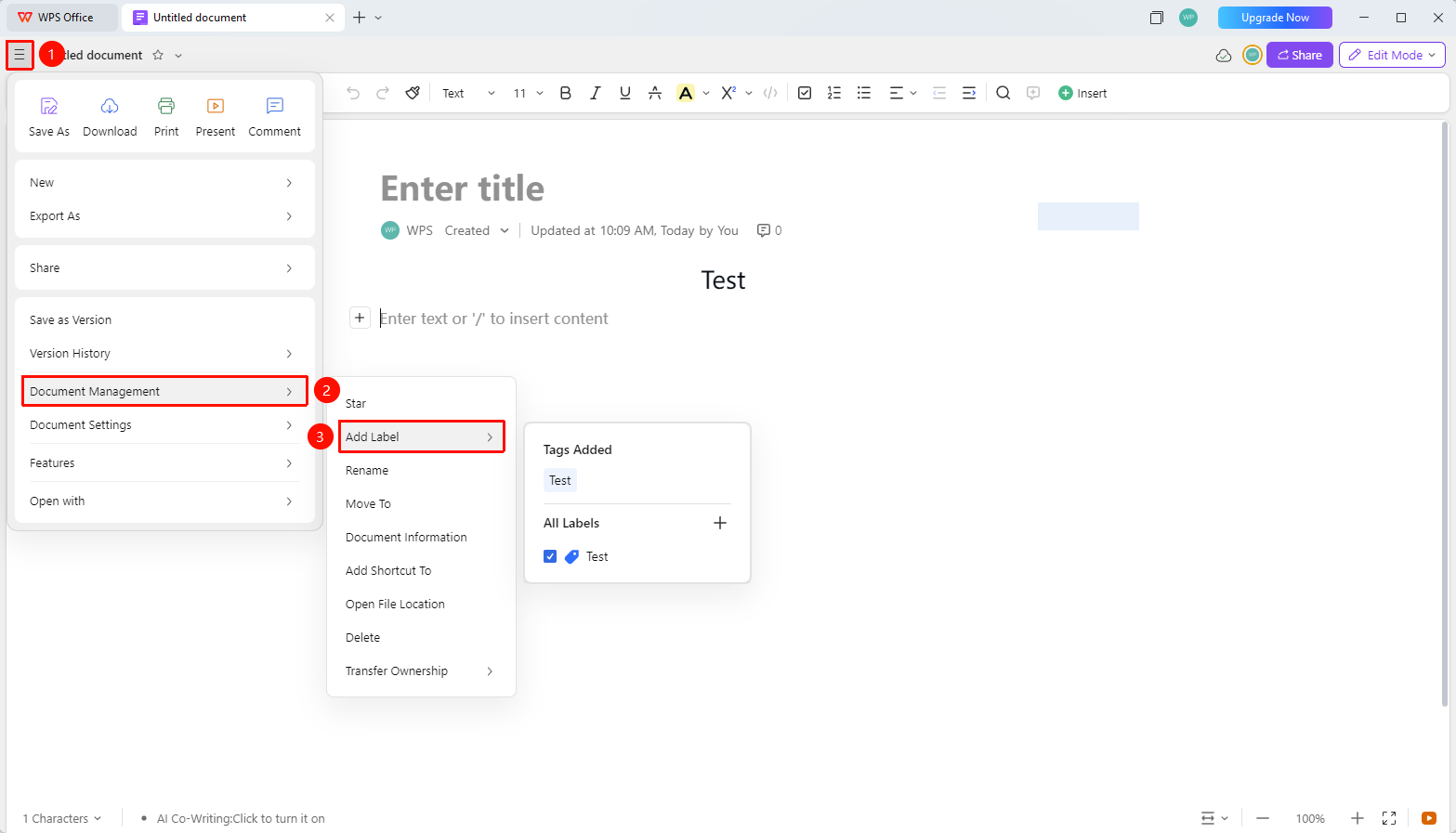Click the undo arrow in toolbar
The height and width of the screenshot is (833, 1456).
click(353, 93)
